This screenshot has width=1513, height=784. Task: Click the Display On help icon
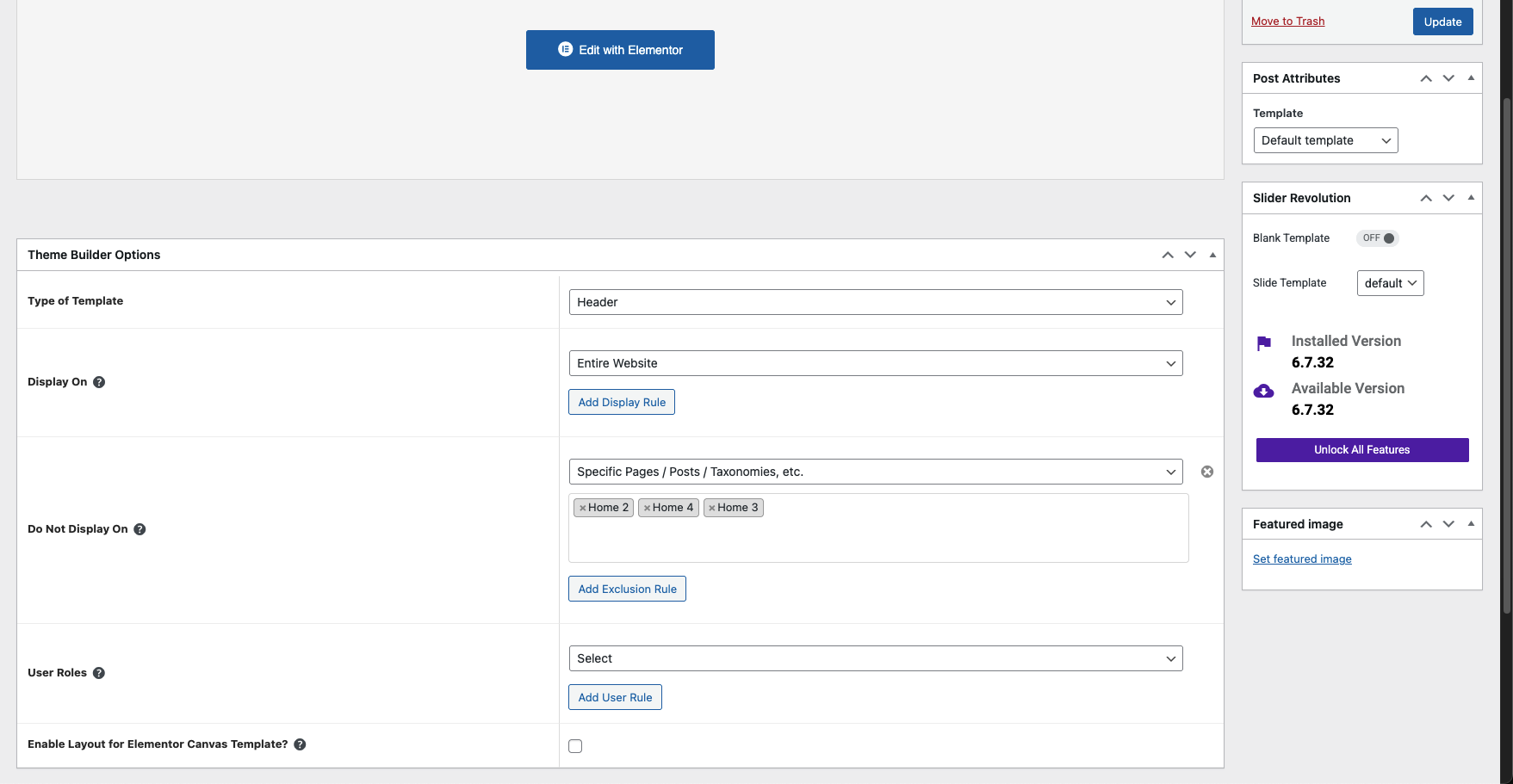coord(99,382)
